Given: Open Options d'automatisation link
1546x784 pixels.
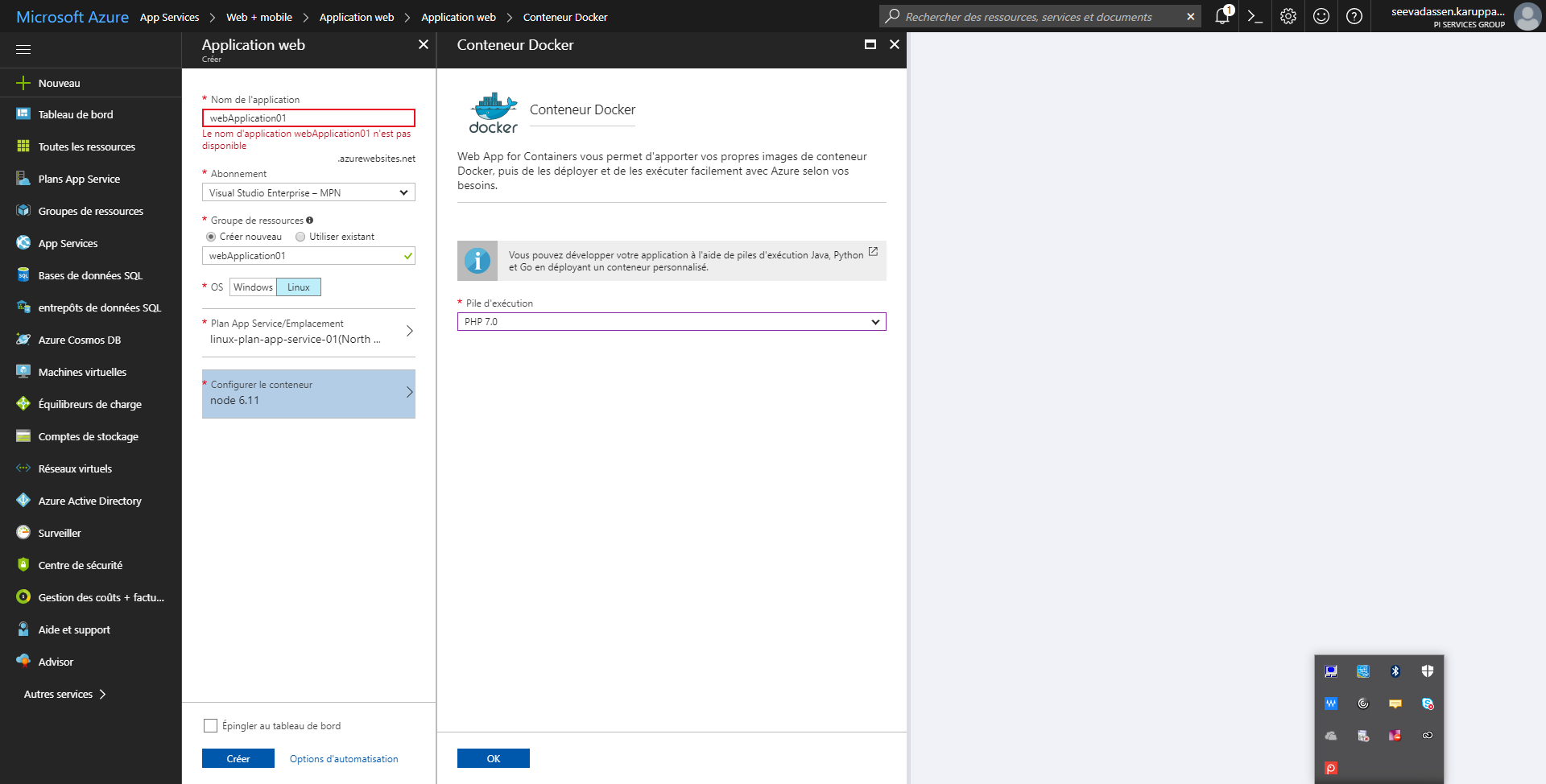Looking at the screenshot, I should point(344,759).
